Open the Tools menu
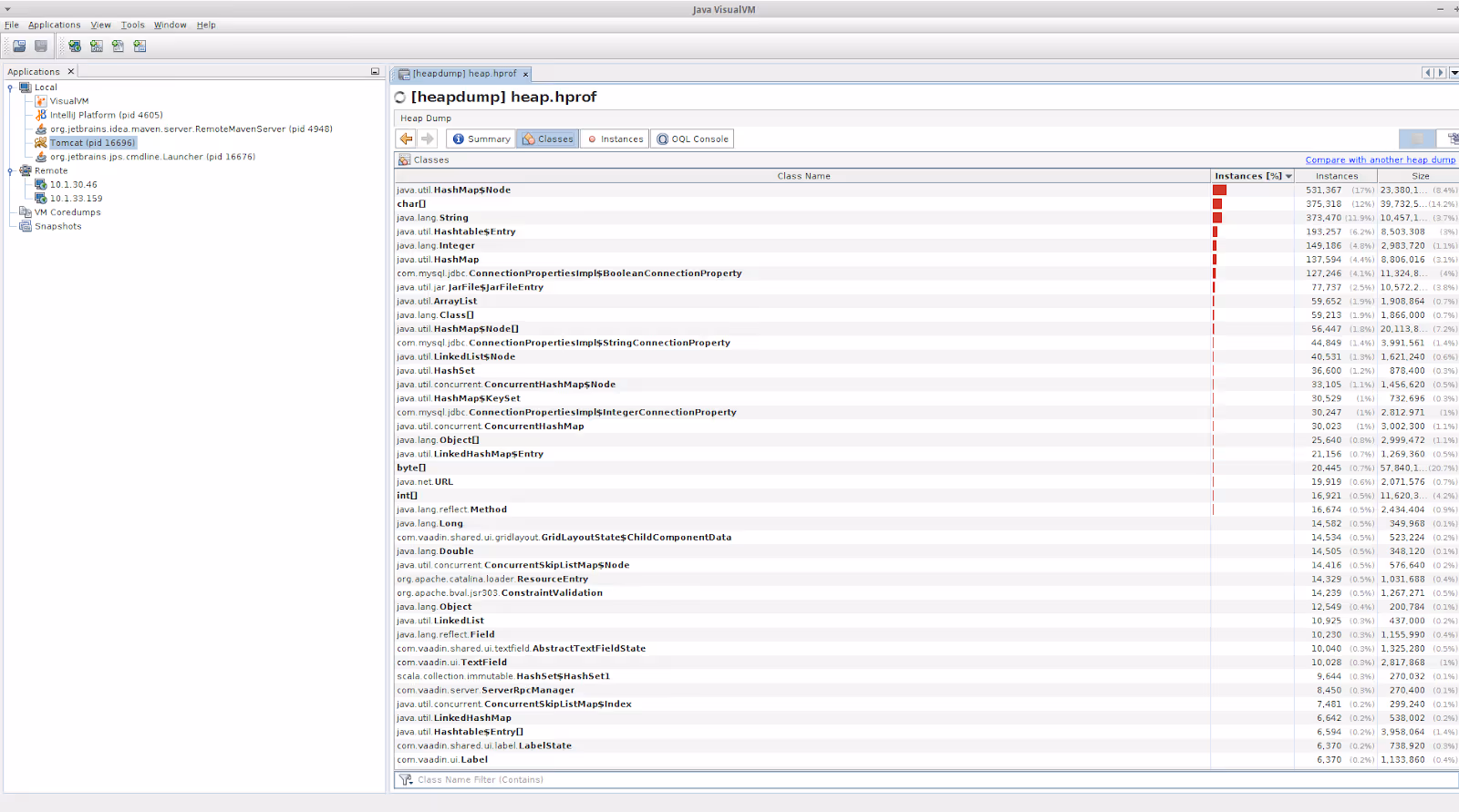The height and width of the screenshot is (812, 1459). 132,25
